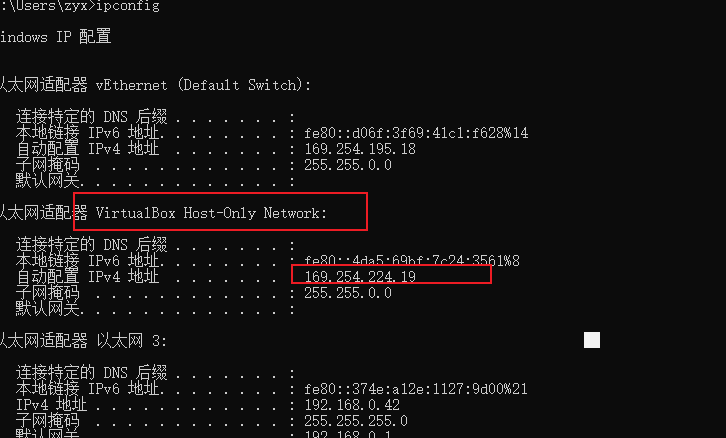Image resolution: width=726 pixels, height=438 pixels.
Task: Click the white square block
Action: (592, 341)
